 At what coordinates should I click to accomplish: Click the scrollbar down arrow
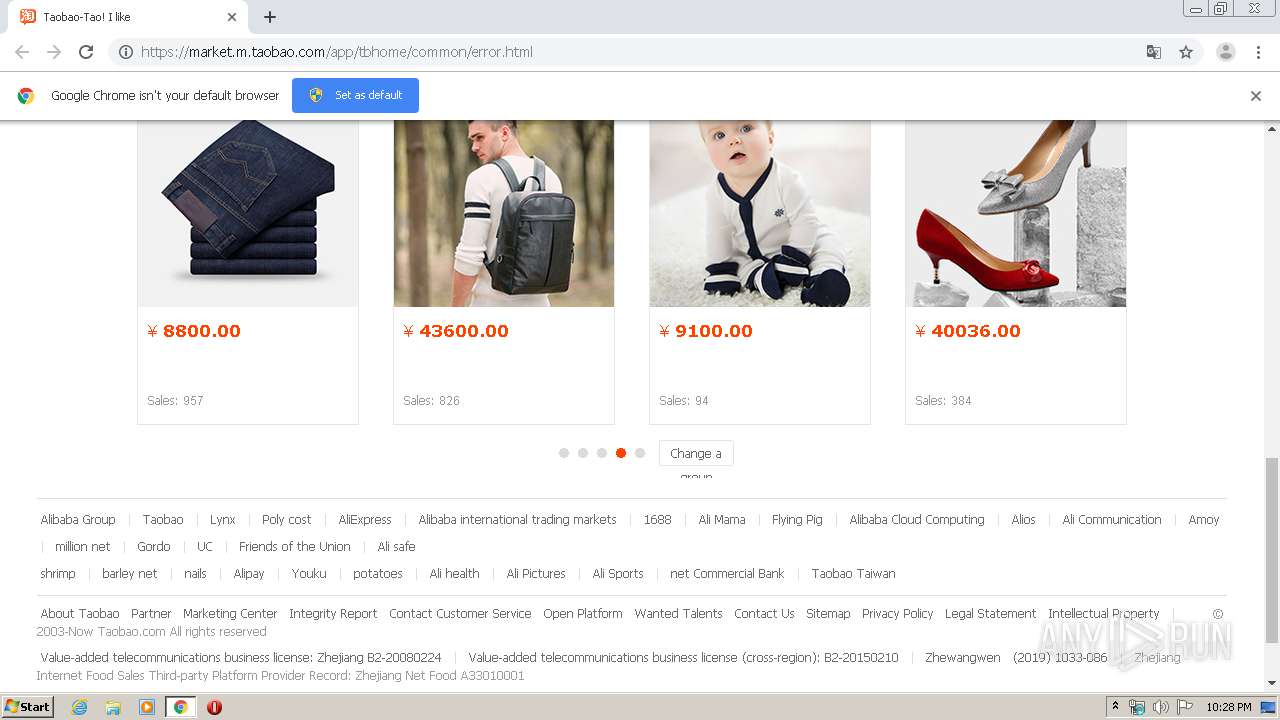point(1272,683)
